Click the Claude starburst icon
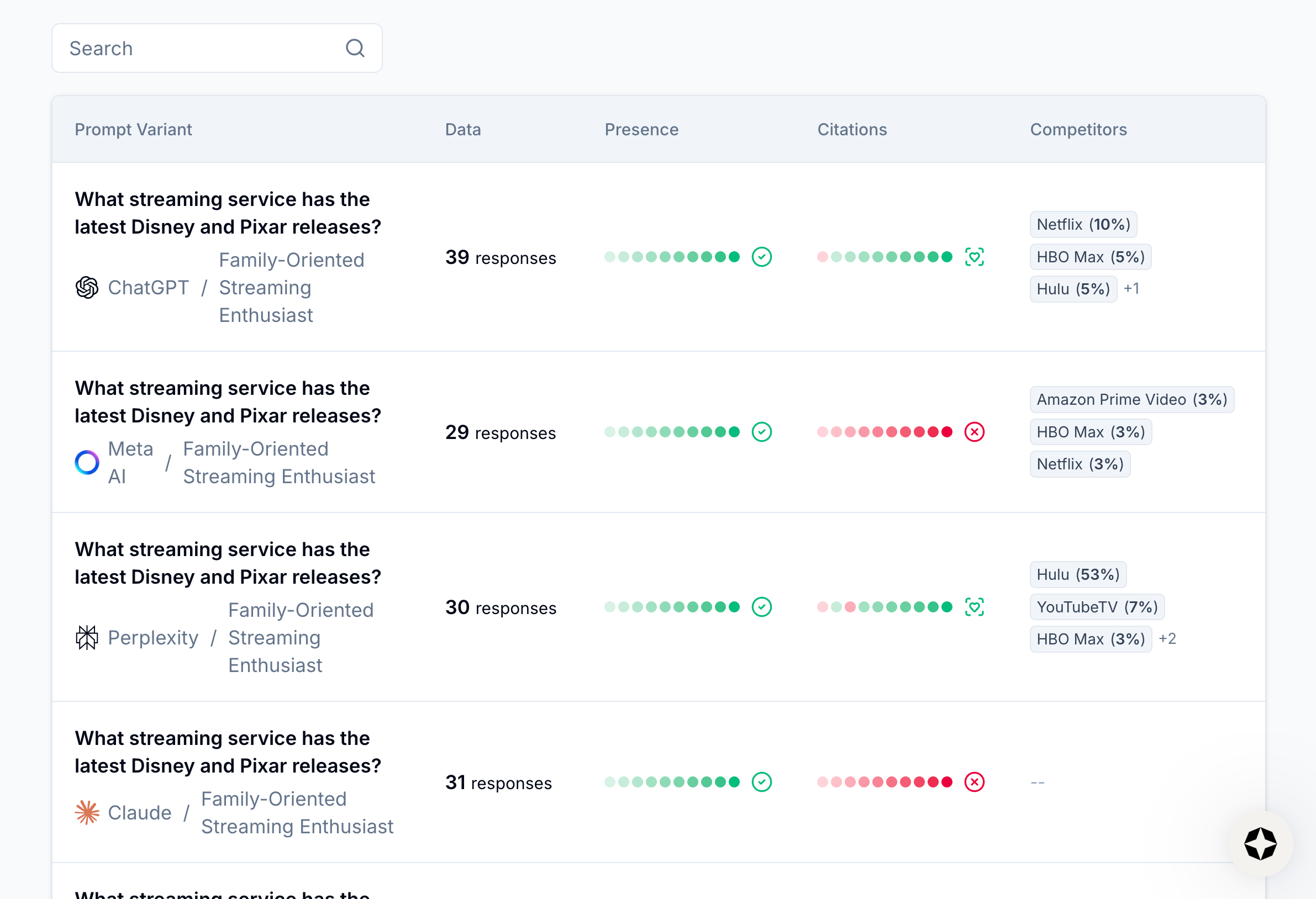1316x899 pixels. pos(87,812)
